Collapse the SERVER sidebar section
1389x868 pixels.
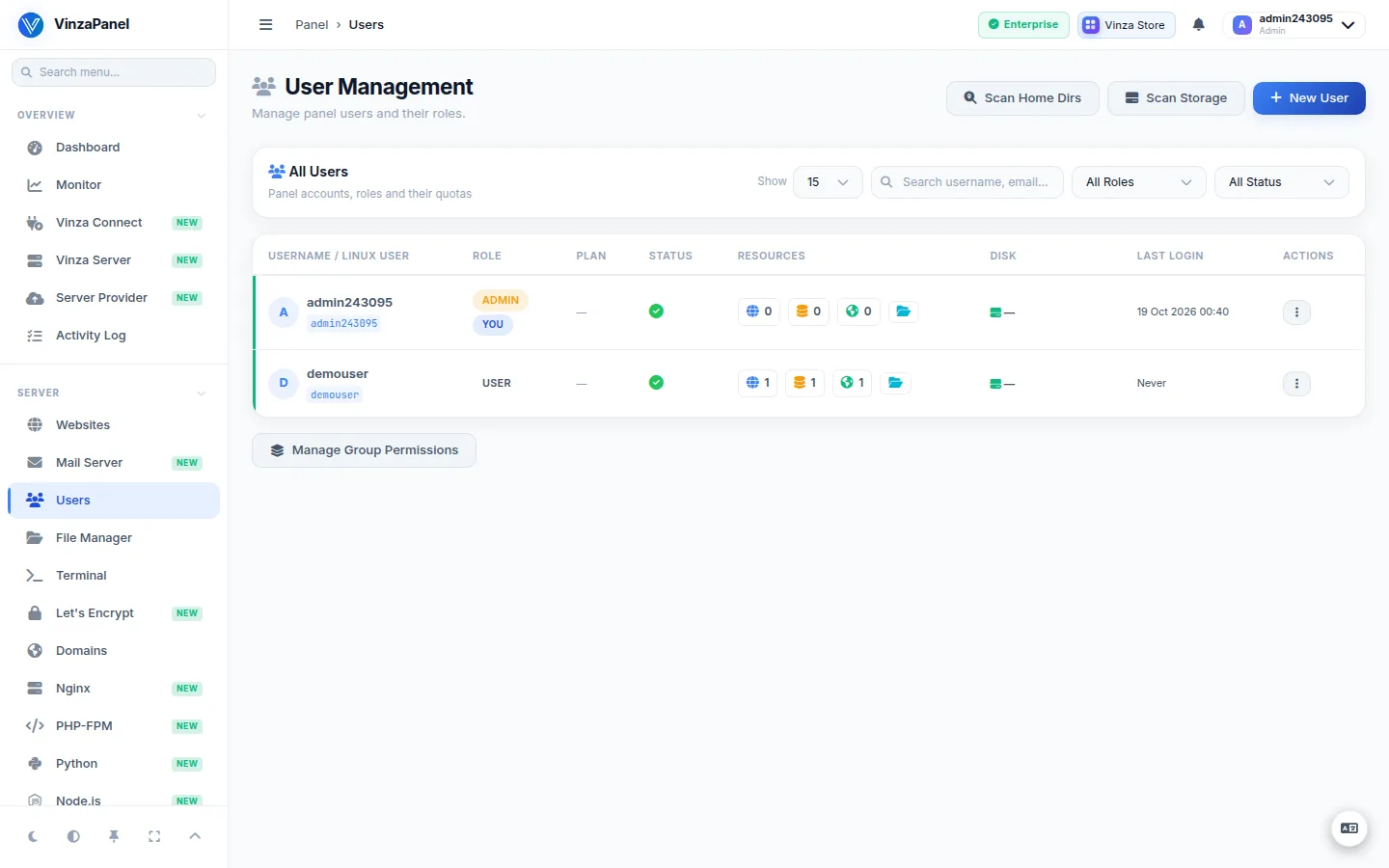(x=202, y=393)
